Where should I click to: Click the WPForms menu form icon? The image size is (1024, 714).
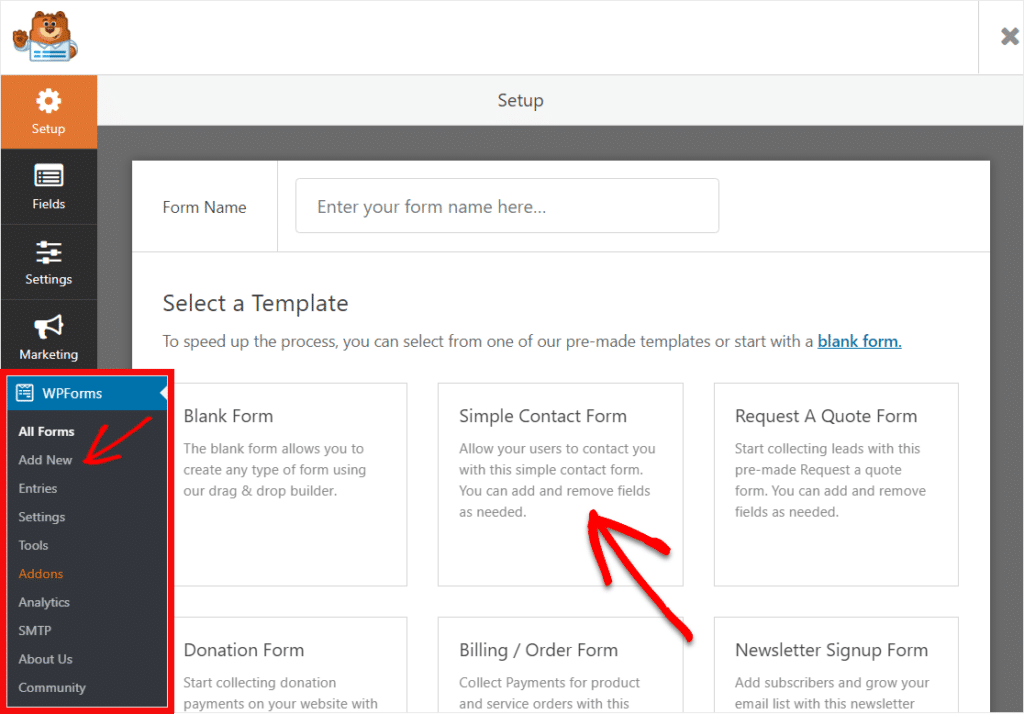pyautogui.click(x=25, y=393)
